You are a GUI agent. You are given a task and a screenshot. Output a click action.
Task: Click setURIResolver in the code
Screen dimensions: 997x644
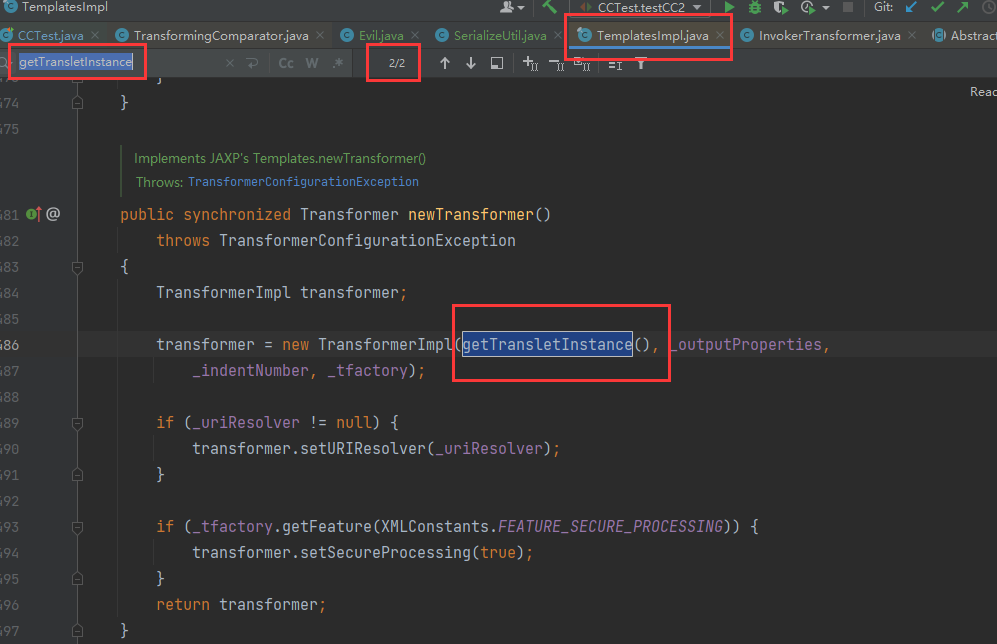coord(362,449)
